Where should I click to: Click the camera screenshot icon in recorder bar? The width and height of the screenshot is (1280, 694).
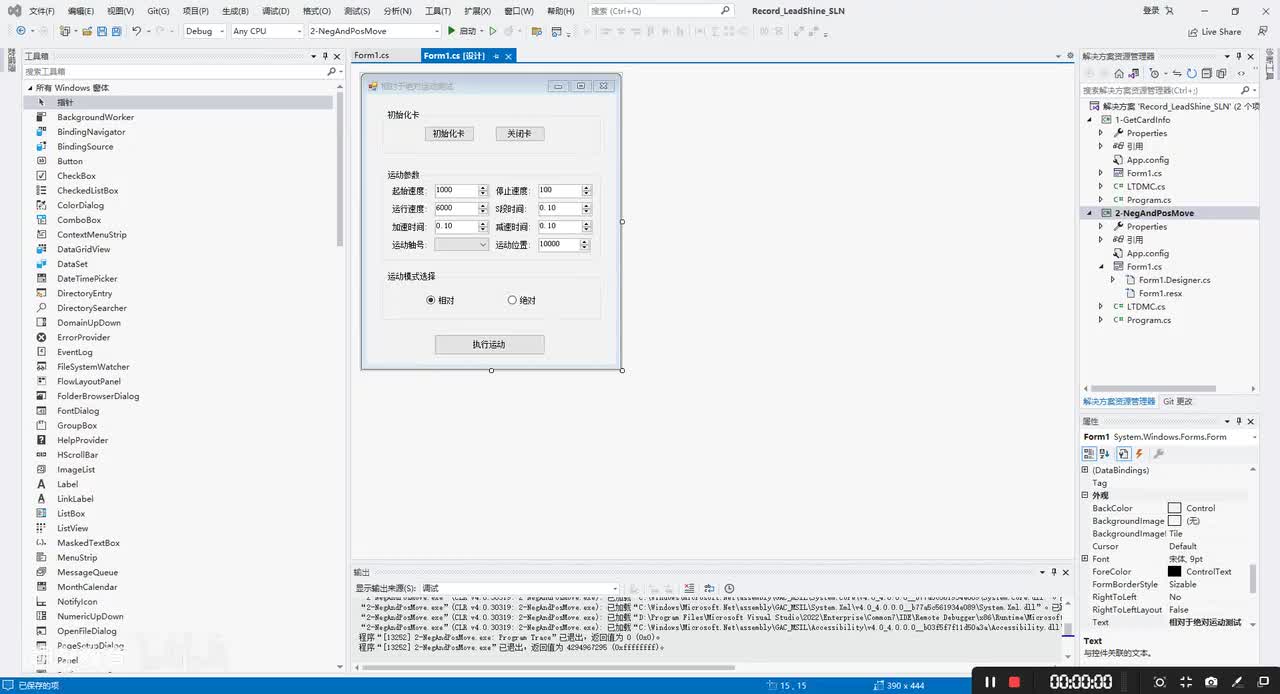(x=1211, y=682)
